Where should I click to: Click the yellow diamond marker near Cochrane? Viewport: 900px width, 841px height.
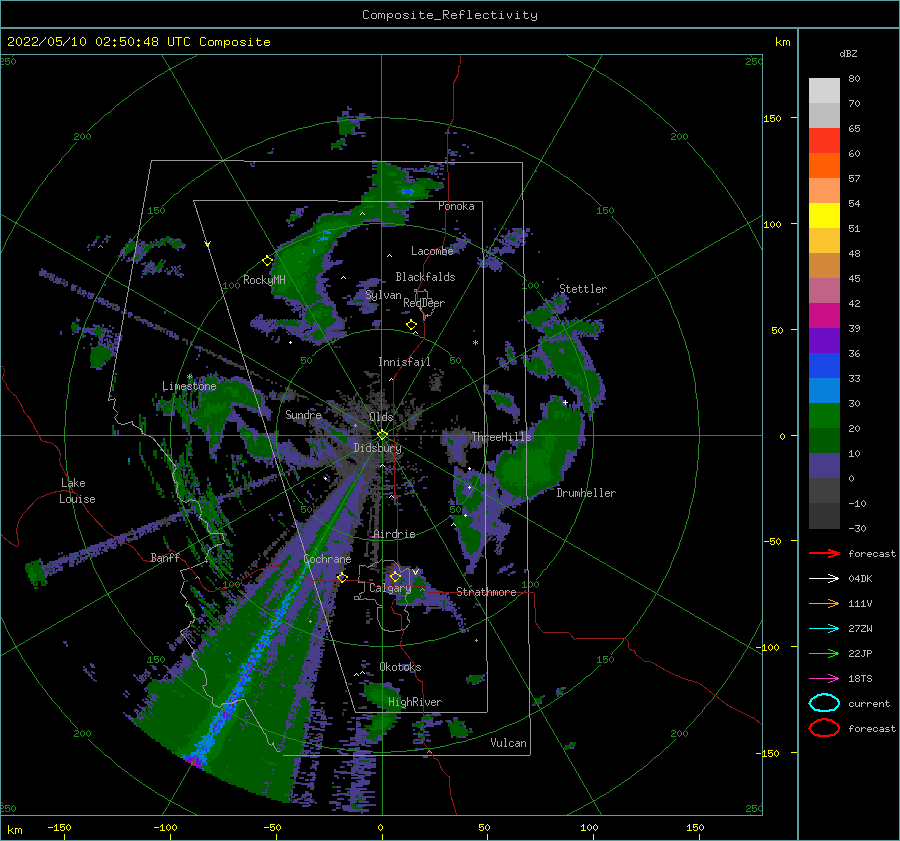click(342, 577)
